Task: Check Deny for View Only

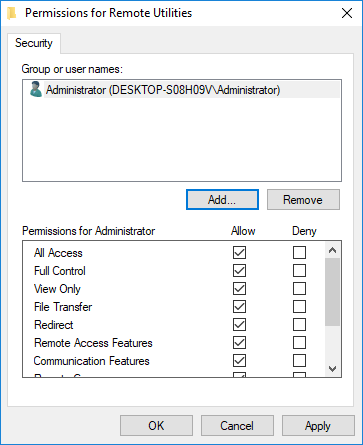Action: pyautogui.click(x=299, y=289)
